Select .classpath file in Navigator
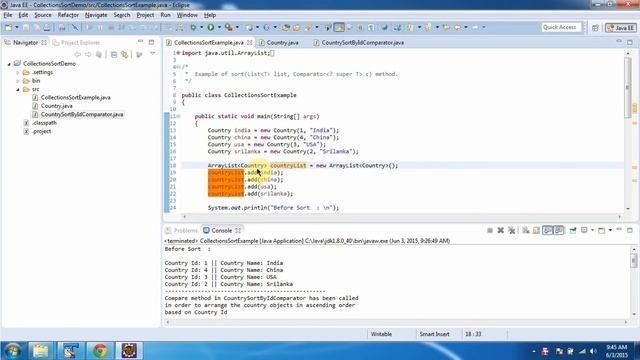 click(44, 123)
